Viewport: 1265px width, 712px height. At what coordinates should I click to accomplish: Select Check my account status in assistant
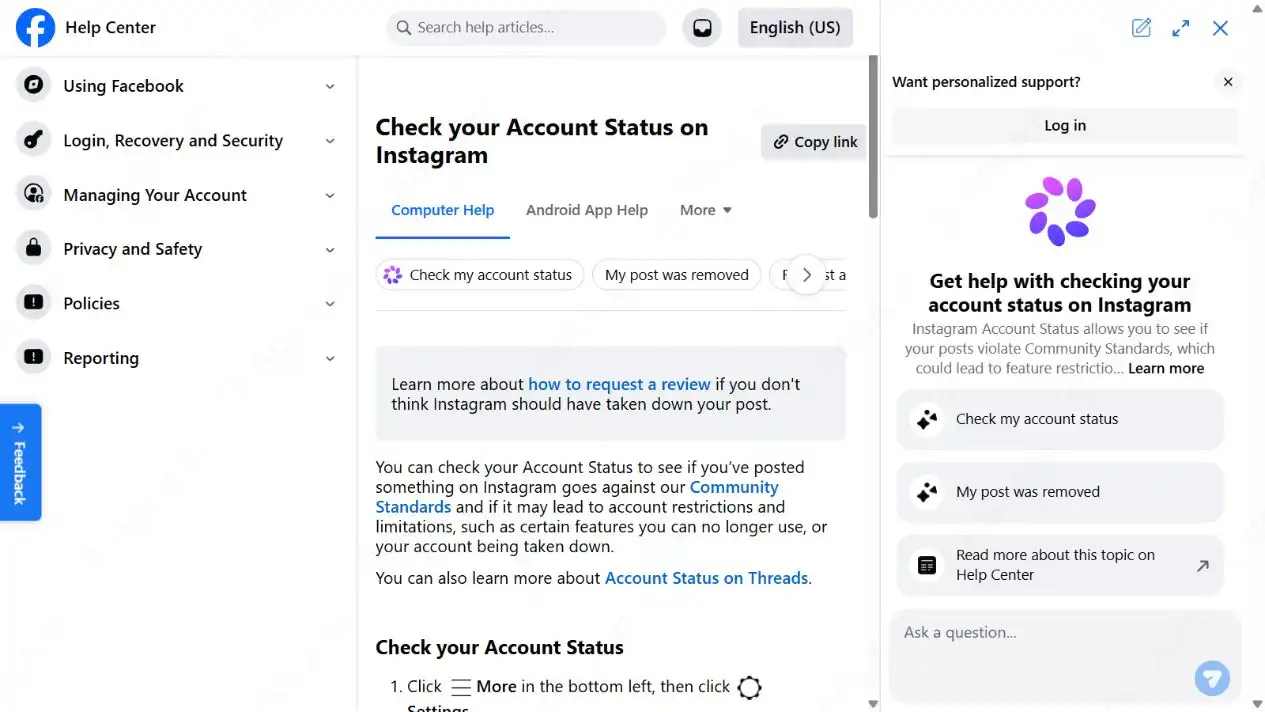click(1060, 419)
